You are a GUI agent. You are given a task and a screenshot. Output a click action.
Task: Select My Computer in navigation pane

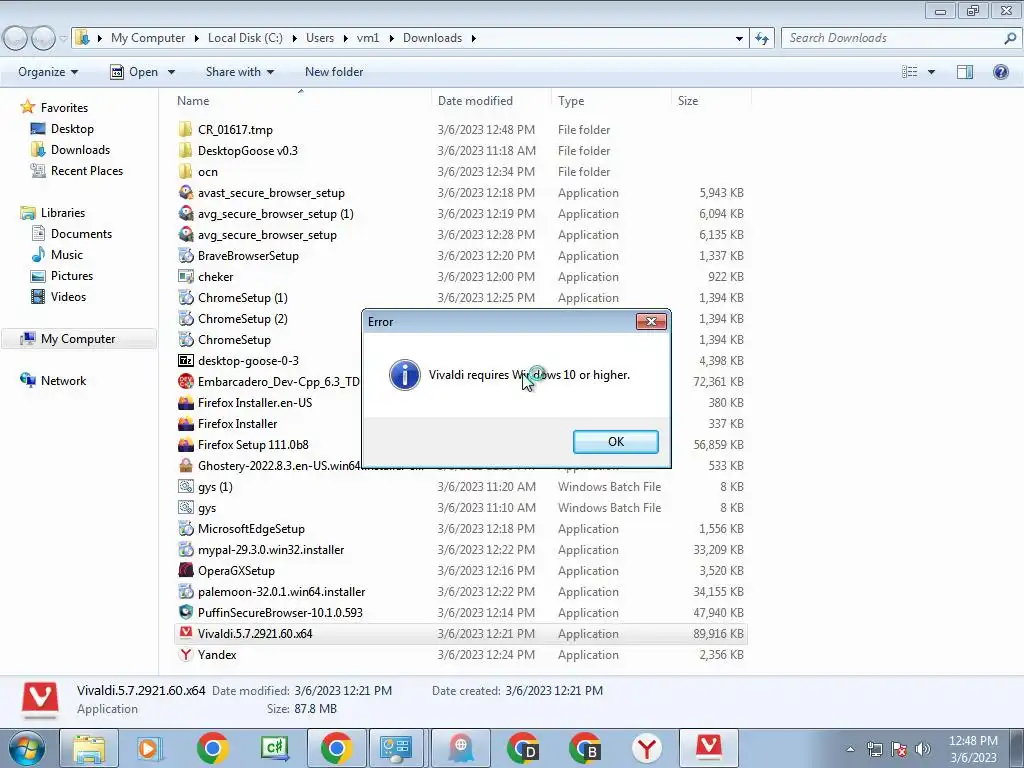click(78, 338)
